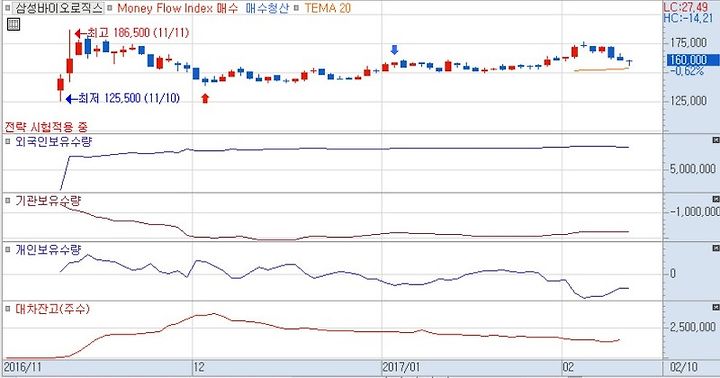The image size is (720, 378).
Task: Click the 2016/11 date axis label
Action: pyautogui.click(x=22, y=367)
